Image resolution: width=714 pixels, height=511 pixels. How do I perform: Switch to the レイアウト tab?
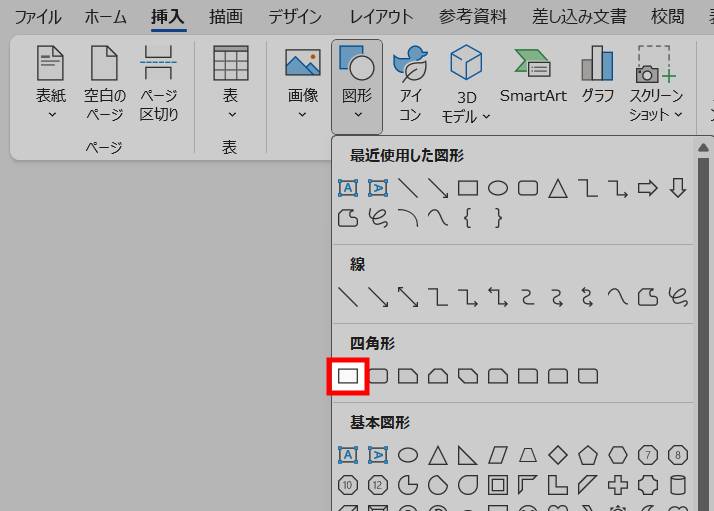(381, 17)
